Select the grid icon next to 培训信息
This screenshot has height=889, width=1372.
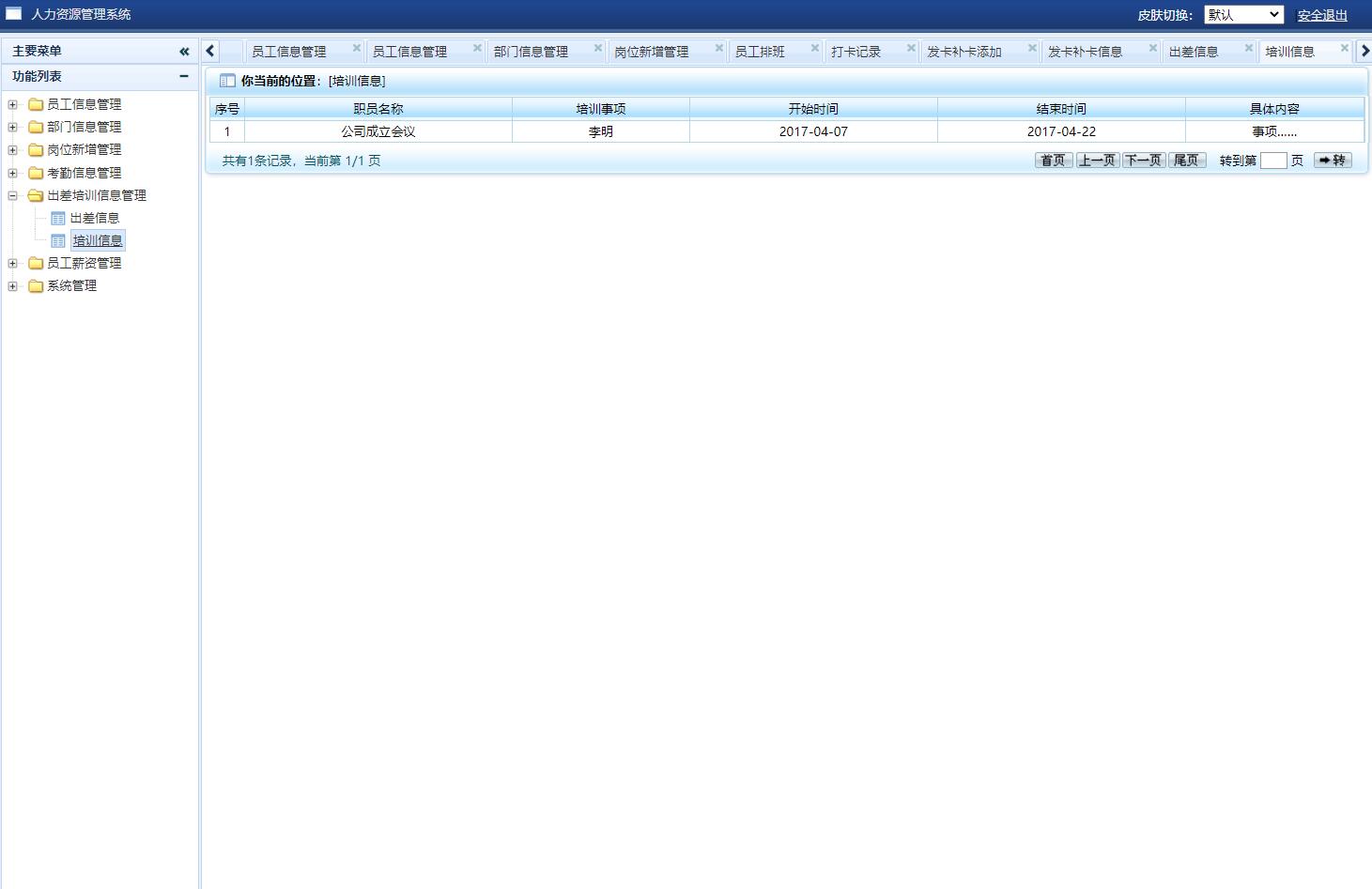pos(58,240)
